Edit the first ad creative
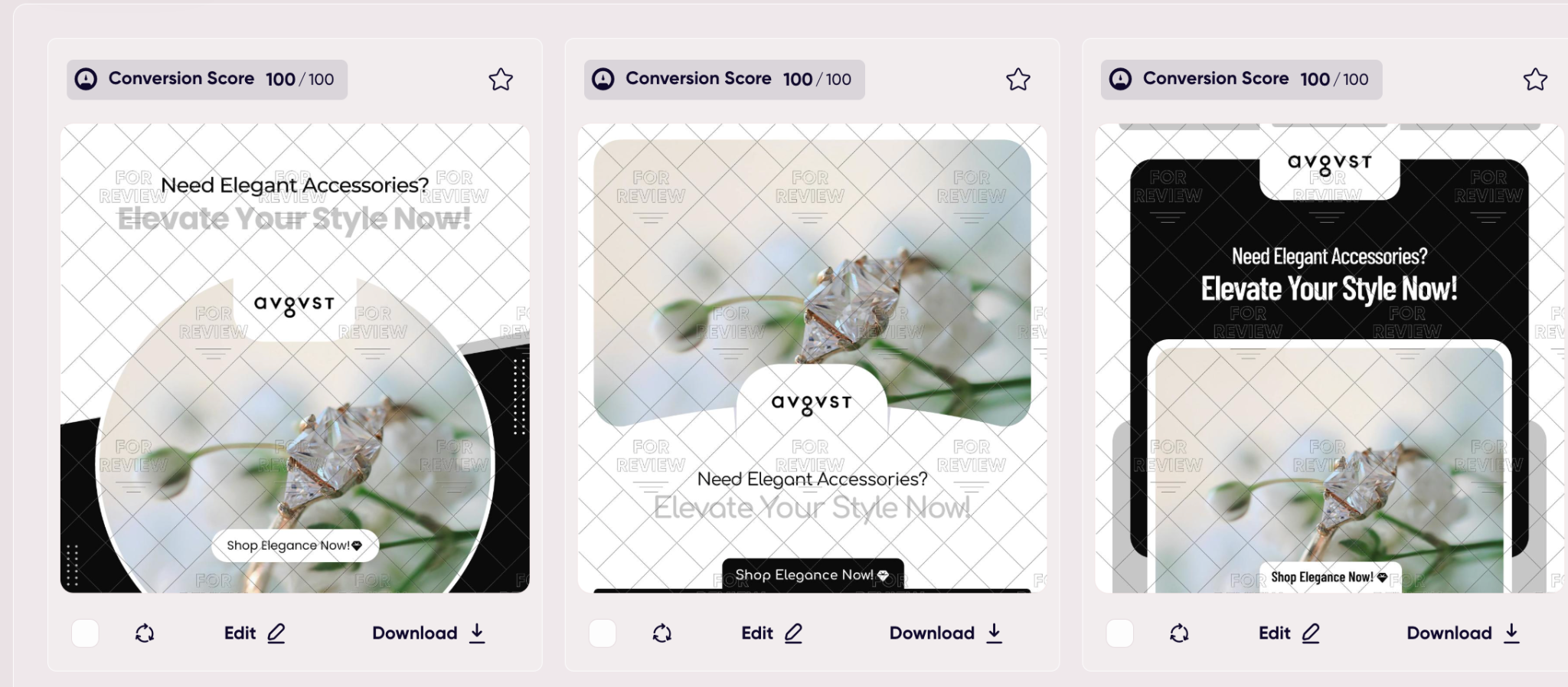The image size is (1568, 687). [x=255, y=633]
